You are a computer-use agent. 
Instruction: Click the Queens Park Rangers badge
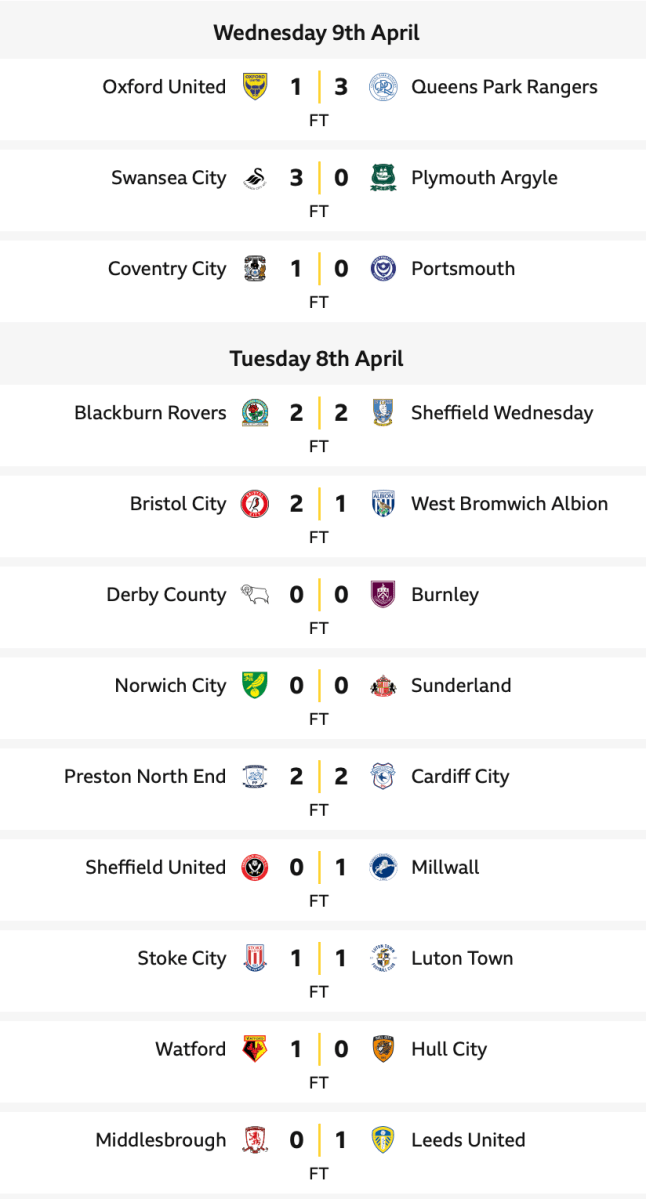382,87
